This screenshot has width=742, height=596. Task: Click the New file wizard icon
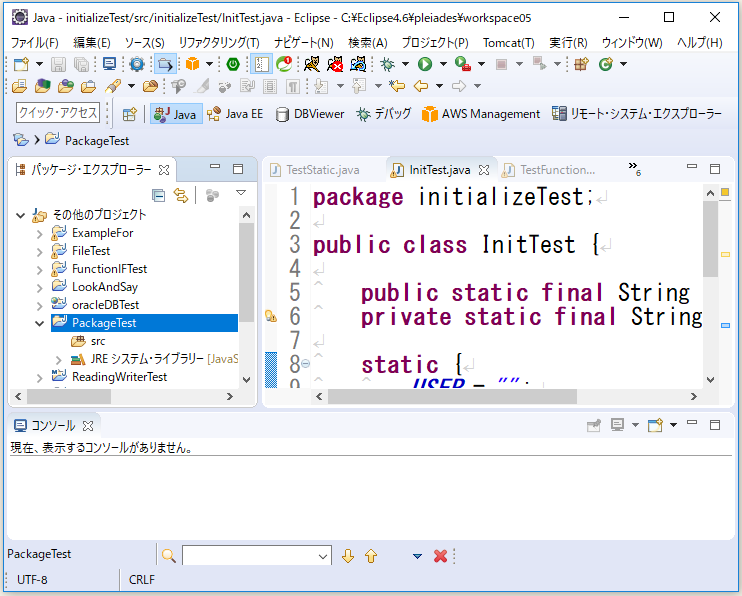click(21, 64)
